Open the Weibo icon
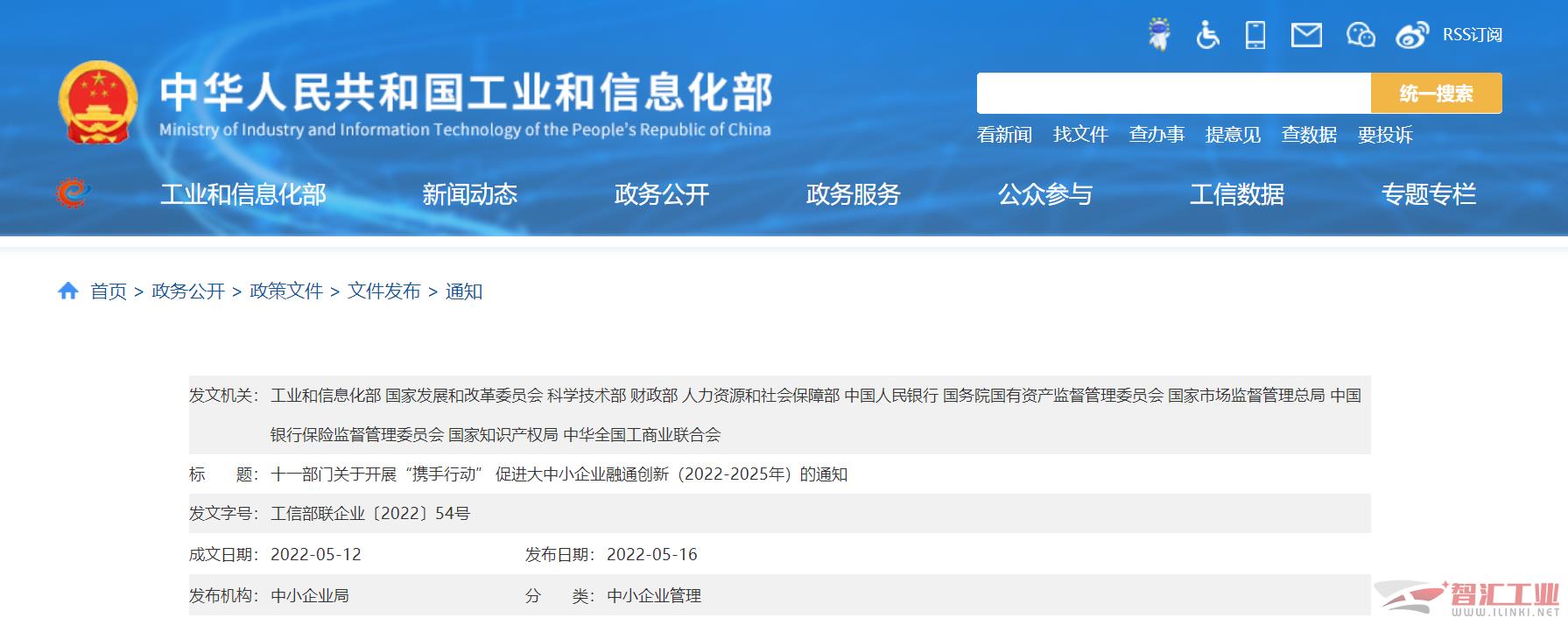This screenshot has width=1568, height=625. [1411, 35]
